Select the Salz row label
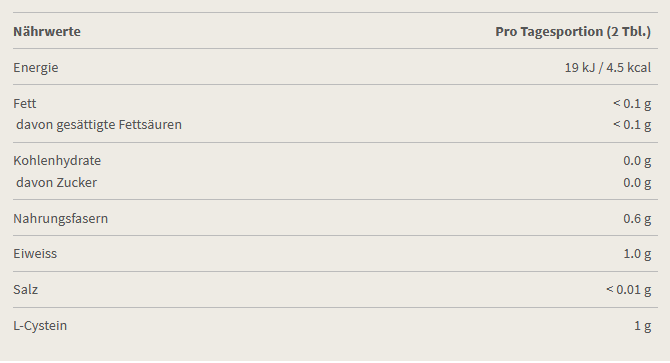Image resolution: width=670 pixels, height=363 pixels. 26,290
